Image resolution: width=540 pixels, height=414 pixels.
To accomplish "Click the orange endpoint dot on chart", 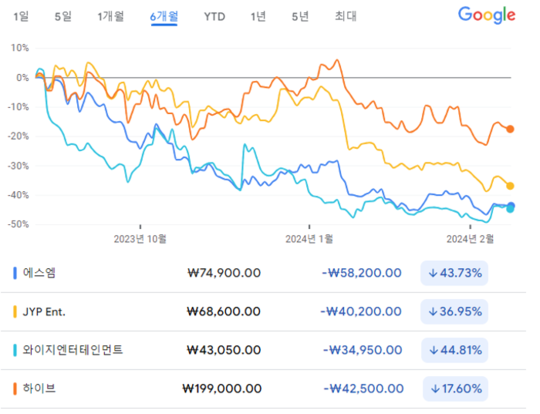I will (x=510, y=129).
